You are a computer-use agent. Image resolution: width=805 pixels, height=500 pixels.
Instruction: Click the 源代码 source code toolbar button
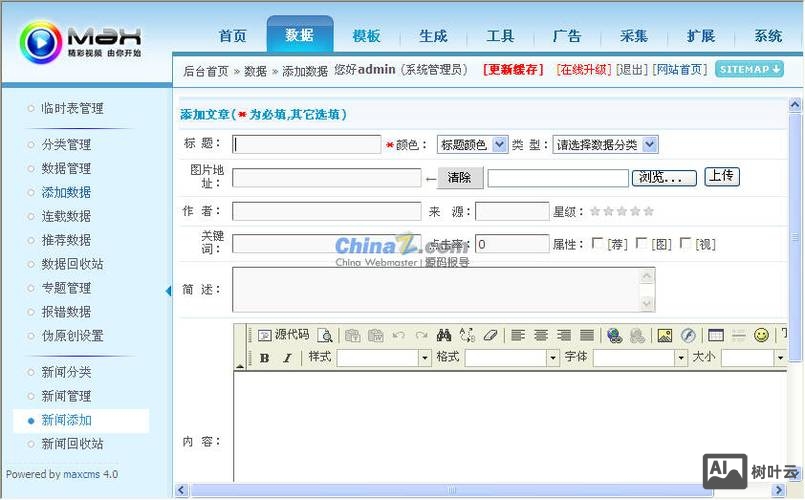click(x=283, y=335)
